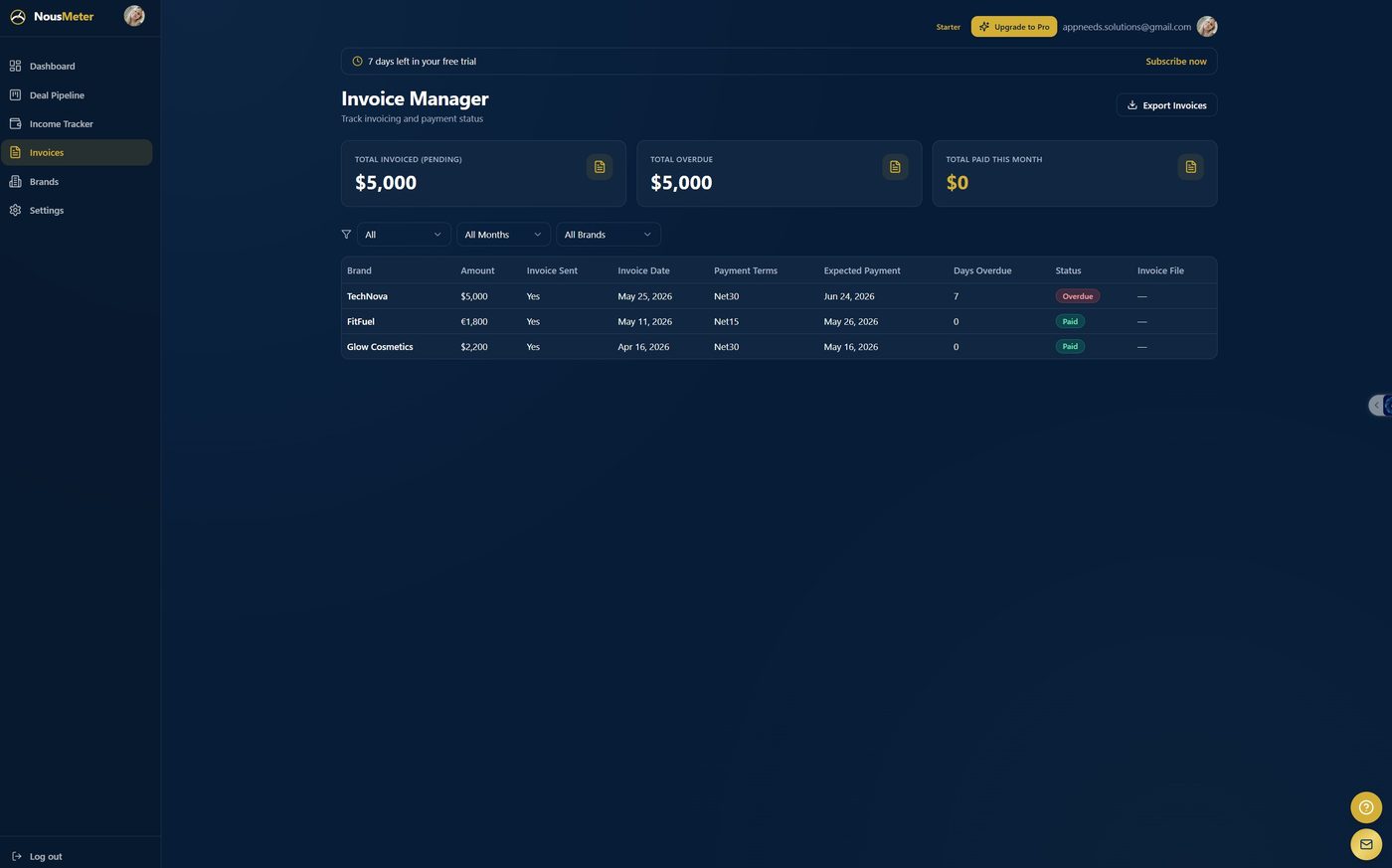Click the Days Overdue column header
1392x868 pixels.
tap(982, 270)
